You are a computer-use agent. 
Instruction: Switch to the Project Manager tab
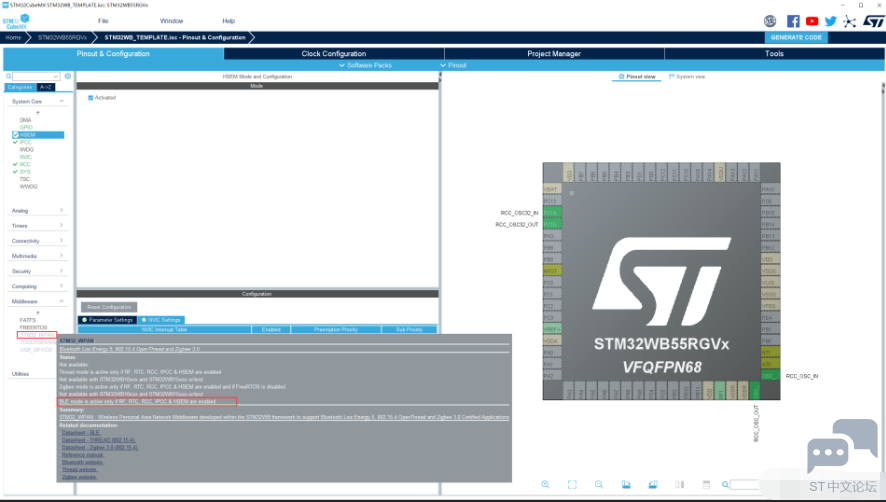click(x=554, y=54)
